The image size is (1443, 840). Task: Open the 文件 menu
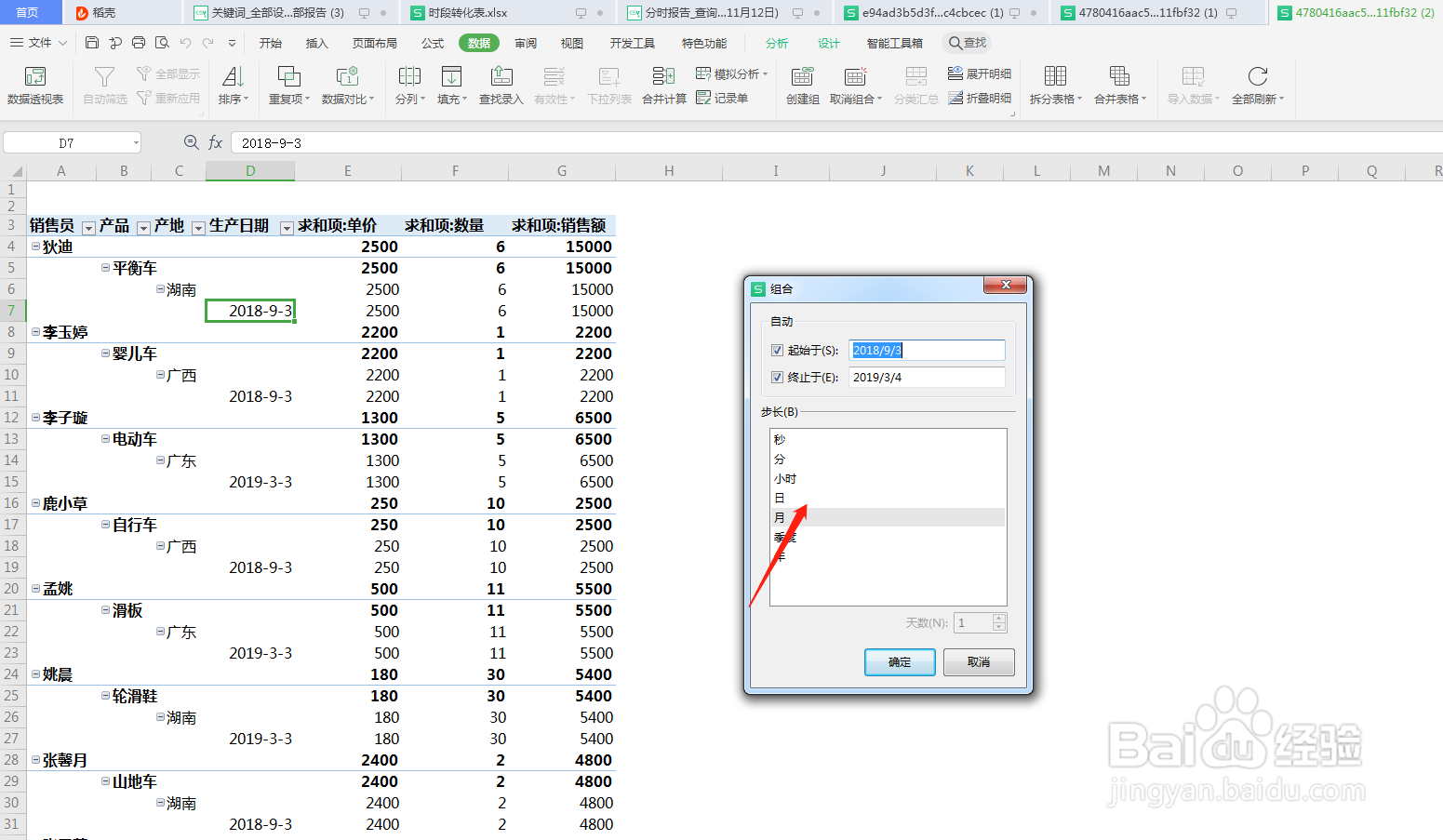tap(38, 43)
